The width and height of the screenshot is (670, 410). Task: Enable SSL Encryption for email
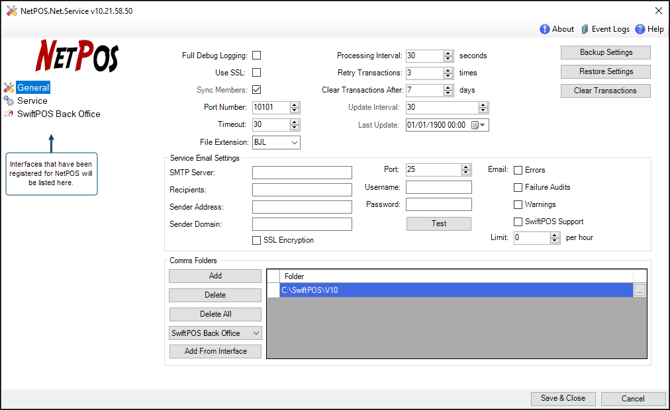point(257,241)
